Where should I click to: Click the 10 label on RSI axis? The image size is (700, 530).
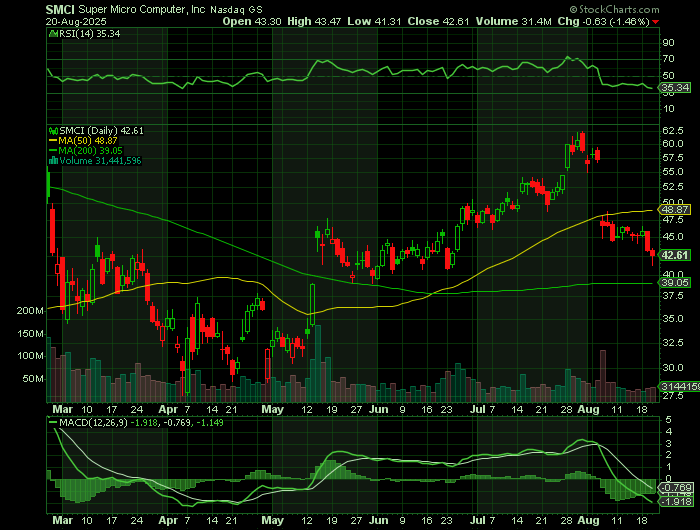click(x=668, y=109)
